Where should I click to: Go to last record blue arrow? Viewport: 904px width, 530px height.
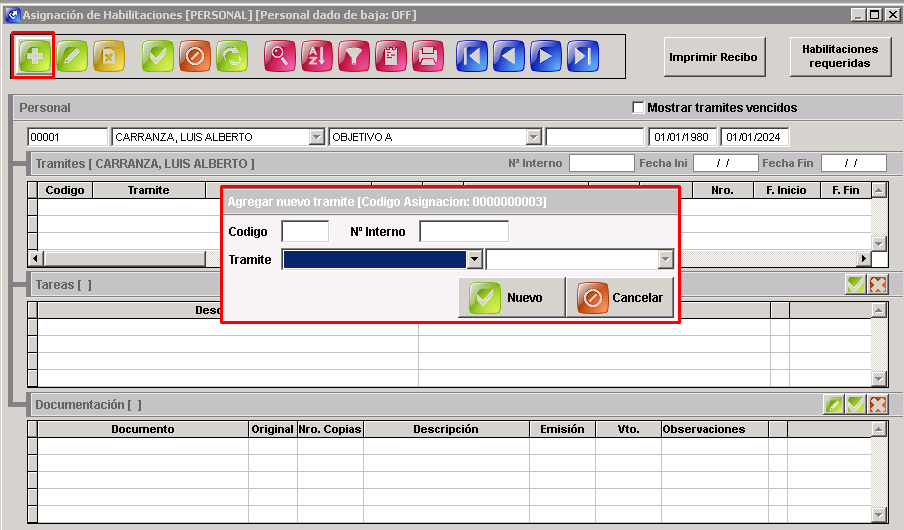point(583,56)
